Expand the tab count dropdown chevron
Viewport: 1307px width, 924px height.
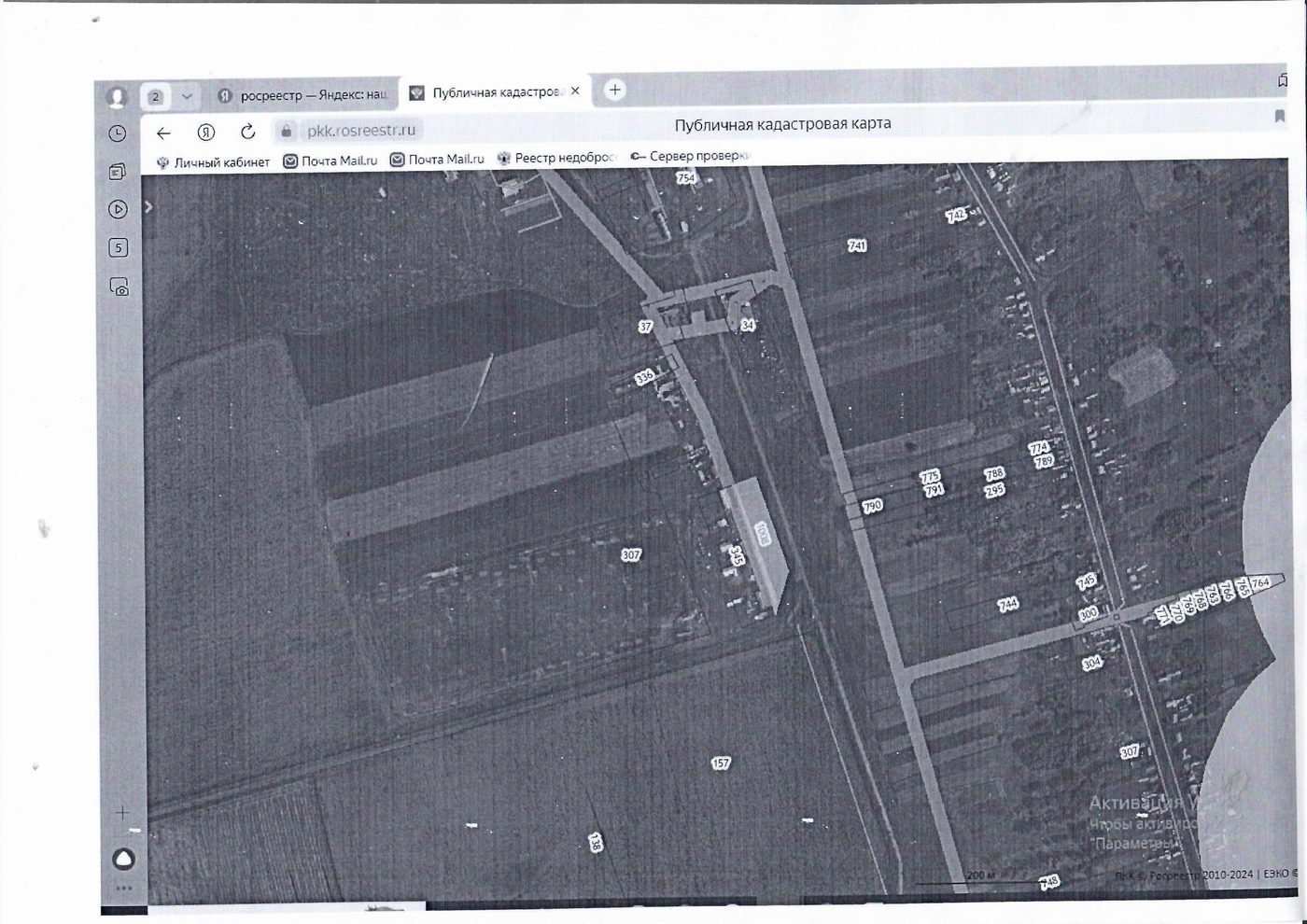187,96
